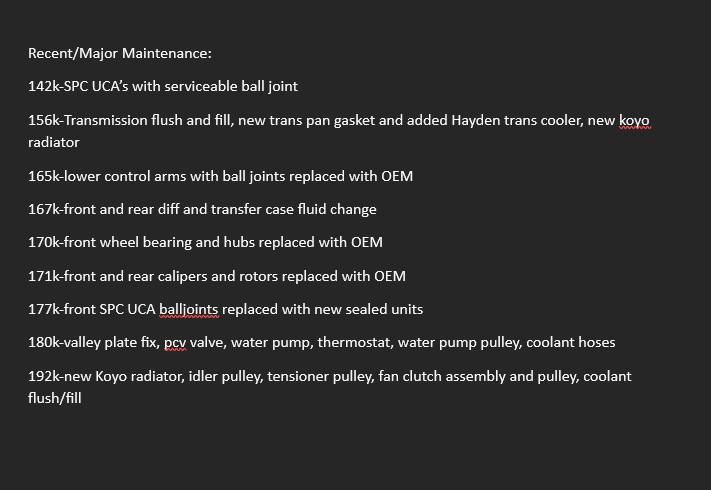Click the 177k-front SPC UCA text
Screen dimensions: 711x490
(92, 309)
